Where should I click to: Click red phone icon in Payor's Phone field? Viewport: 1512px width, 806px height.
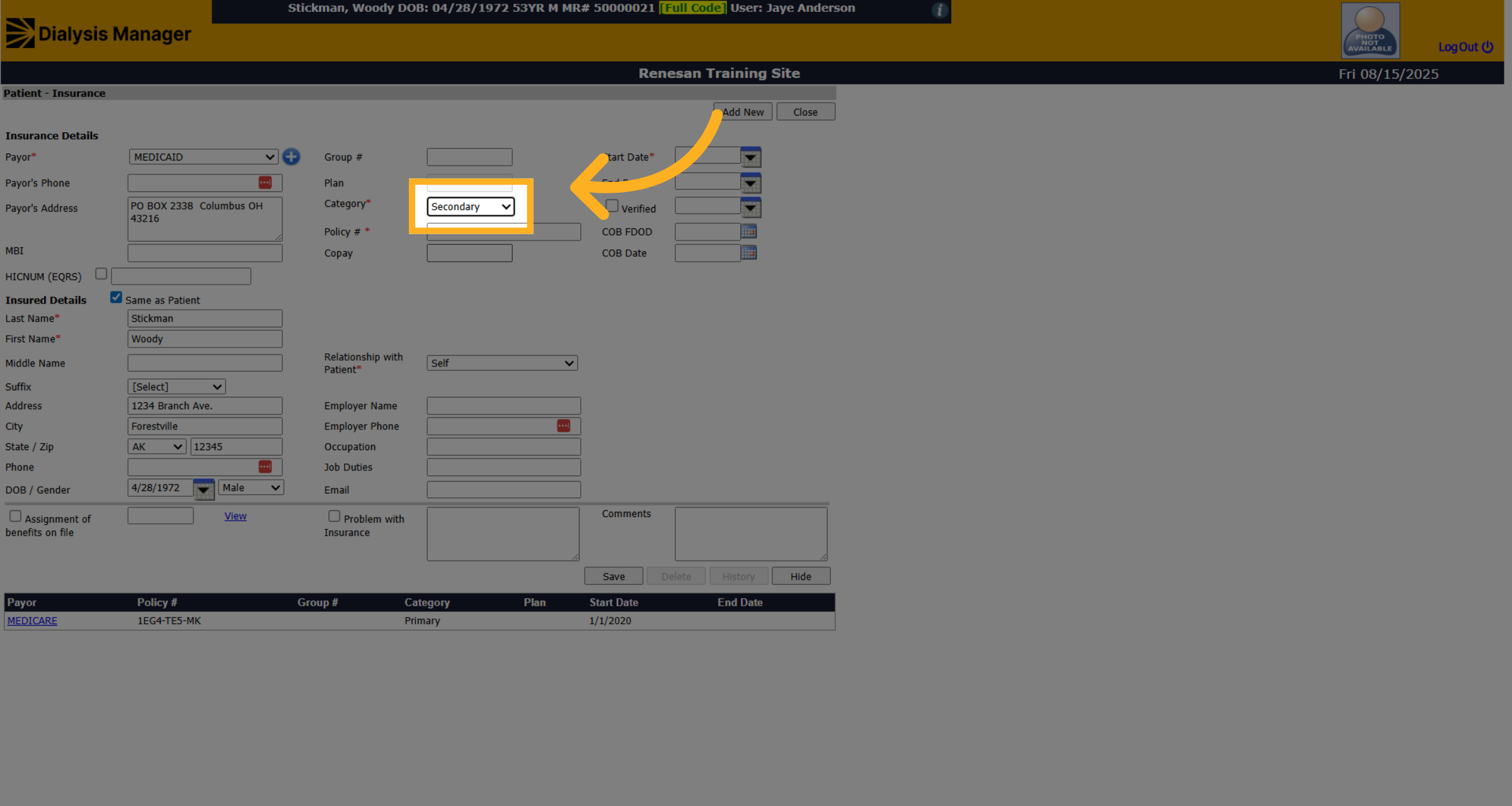click(265, 183)
